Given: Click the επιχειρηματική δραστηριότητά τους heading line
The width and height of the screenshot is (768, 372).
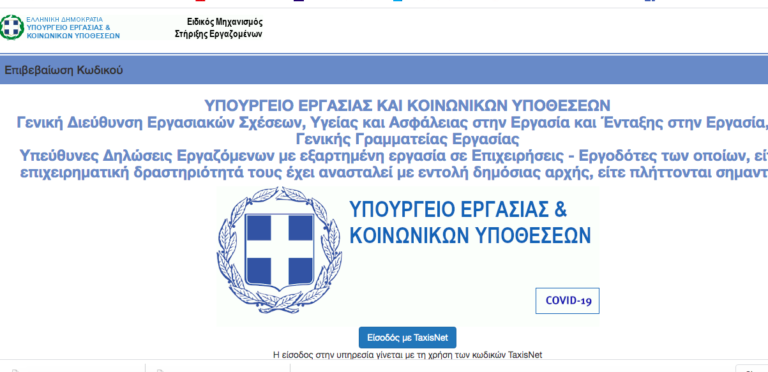Looking at the screenshot, I should click(x=394, y=173).
